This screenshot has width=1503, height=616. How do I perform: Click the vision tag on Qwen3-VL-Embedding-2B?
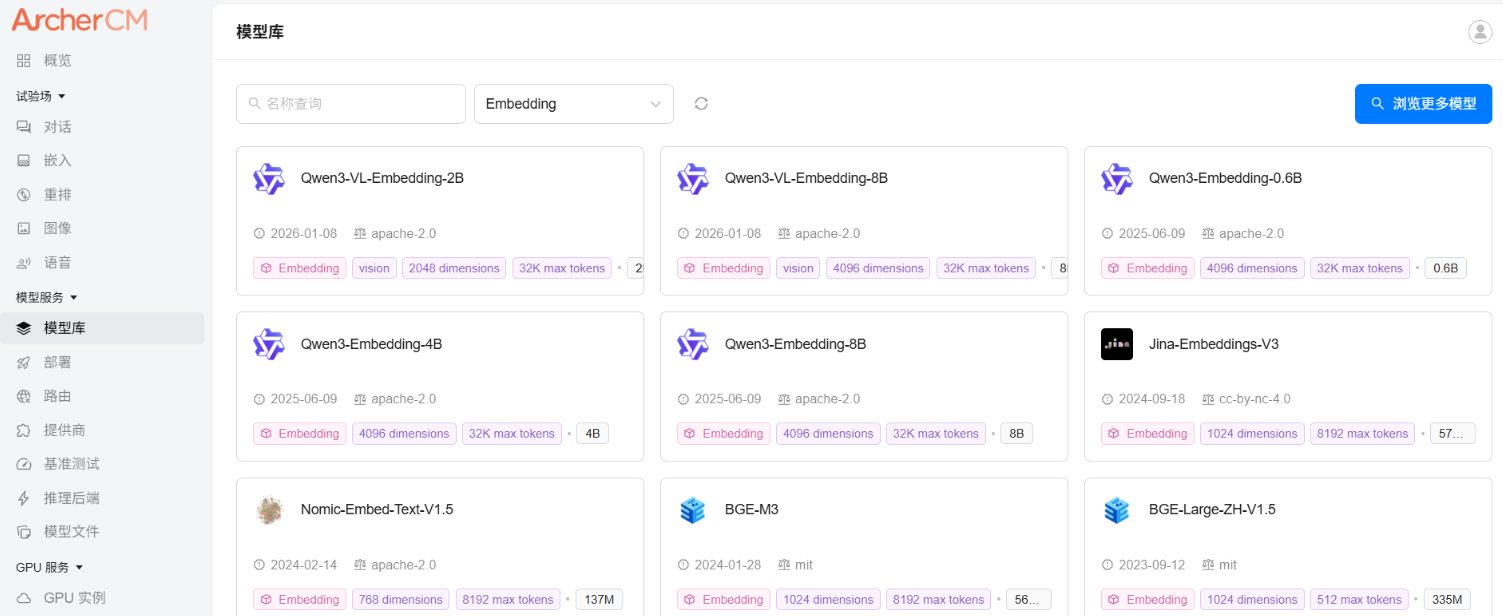[375, 268]
